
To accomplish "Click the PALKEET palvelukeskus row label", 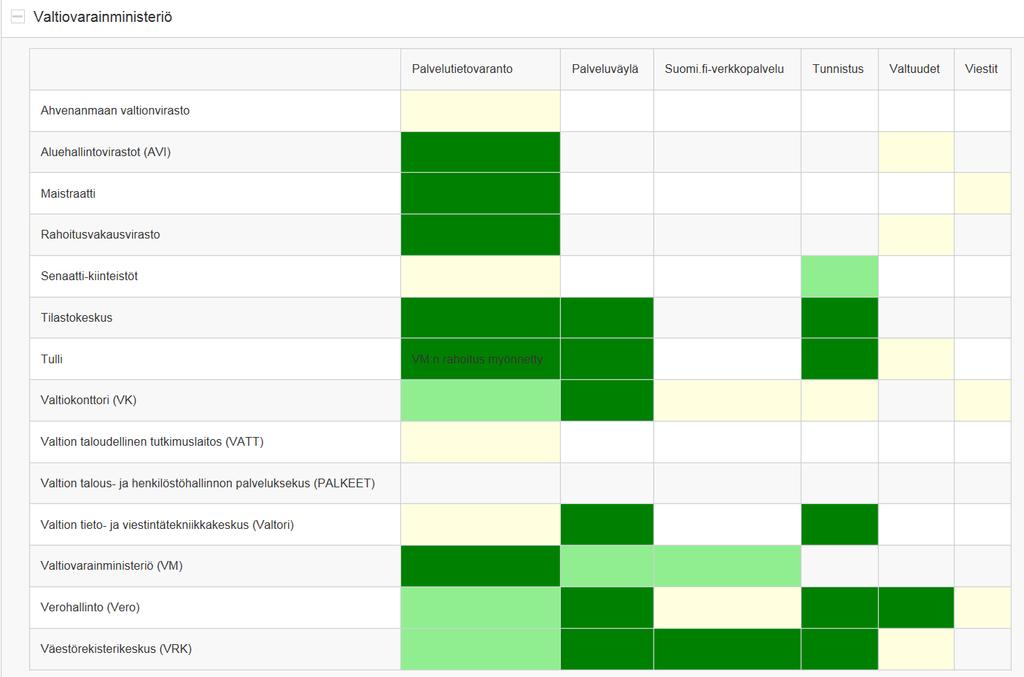I will 208,484.
